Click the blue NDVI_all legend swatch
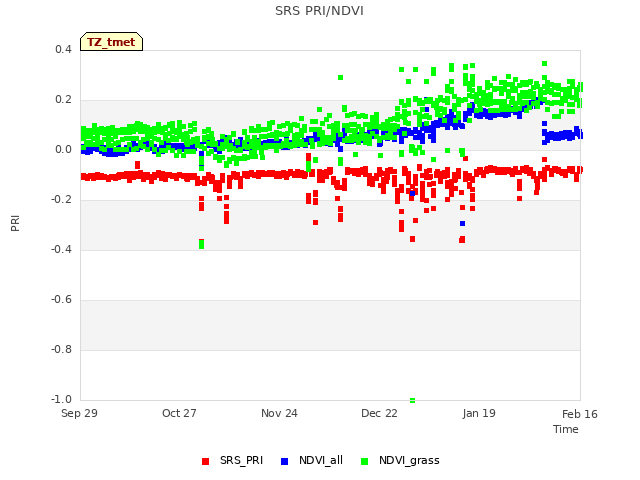 tap(284, 461)
